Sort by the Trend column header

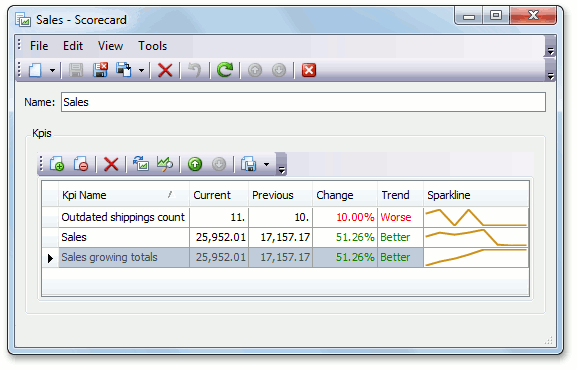pyautogui.click(x=400, y=195)
